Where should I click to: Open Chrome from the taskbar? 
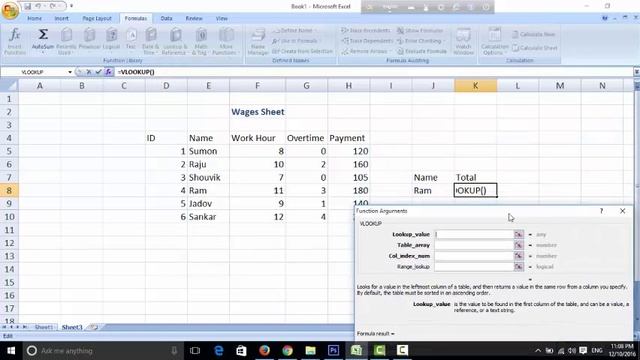coord(287,351)
